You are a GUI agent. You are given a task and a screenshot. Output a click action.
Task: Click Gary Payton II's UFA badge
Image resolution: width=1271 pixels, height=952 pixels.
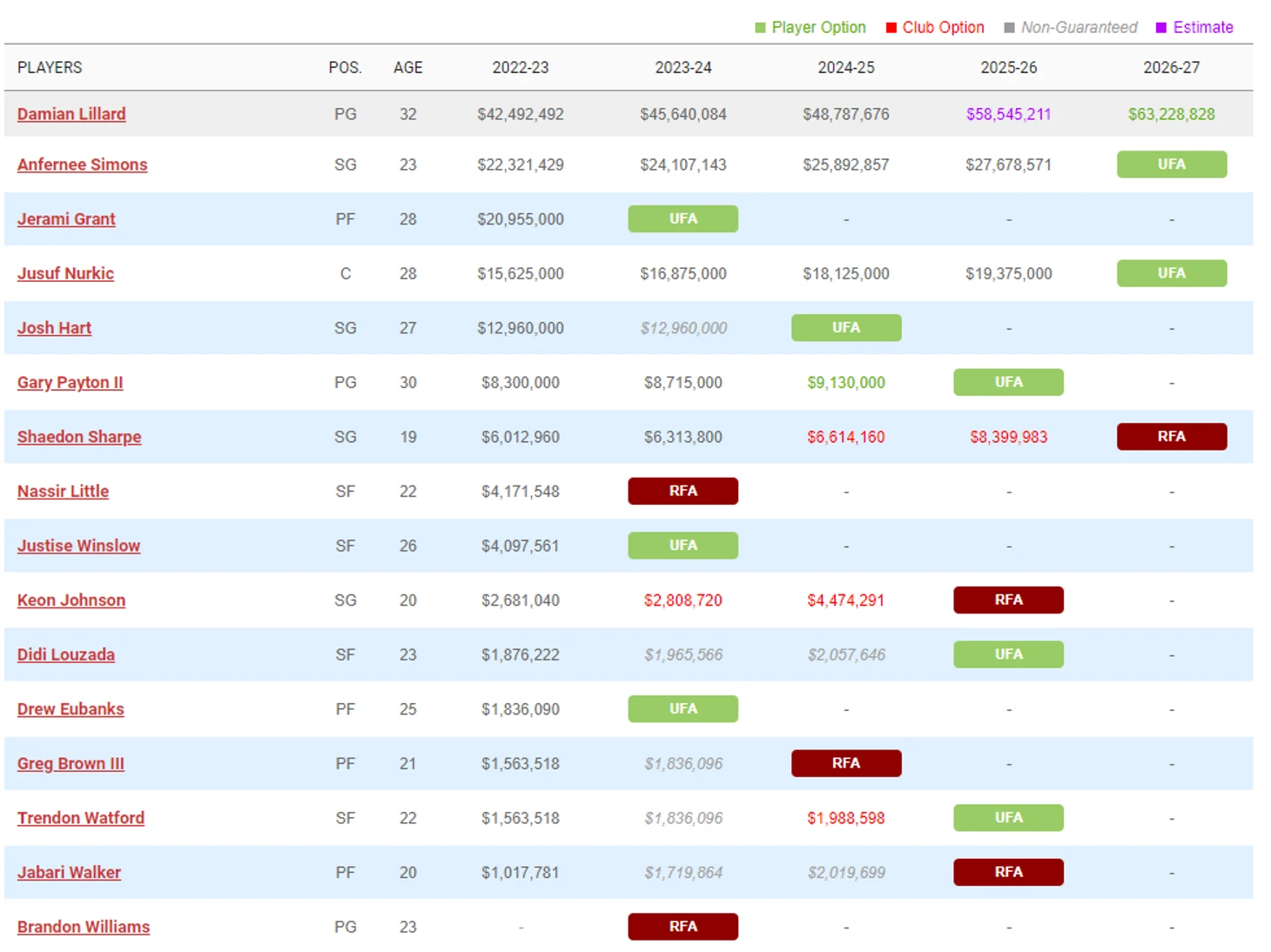1009,382
